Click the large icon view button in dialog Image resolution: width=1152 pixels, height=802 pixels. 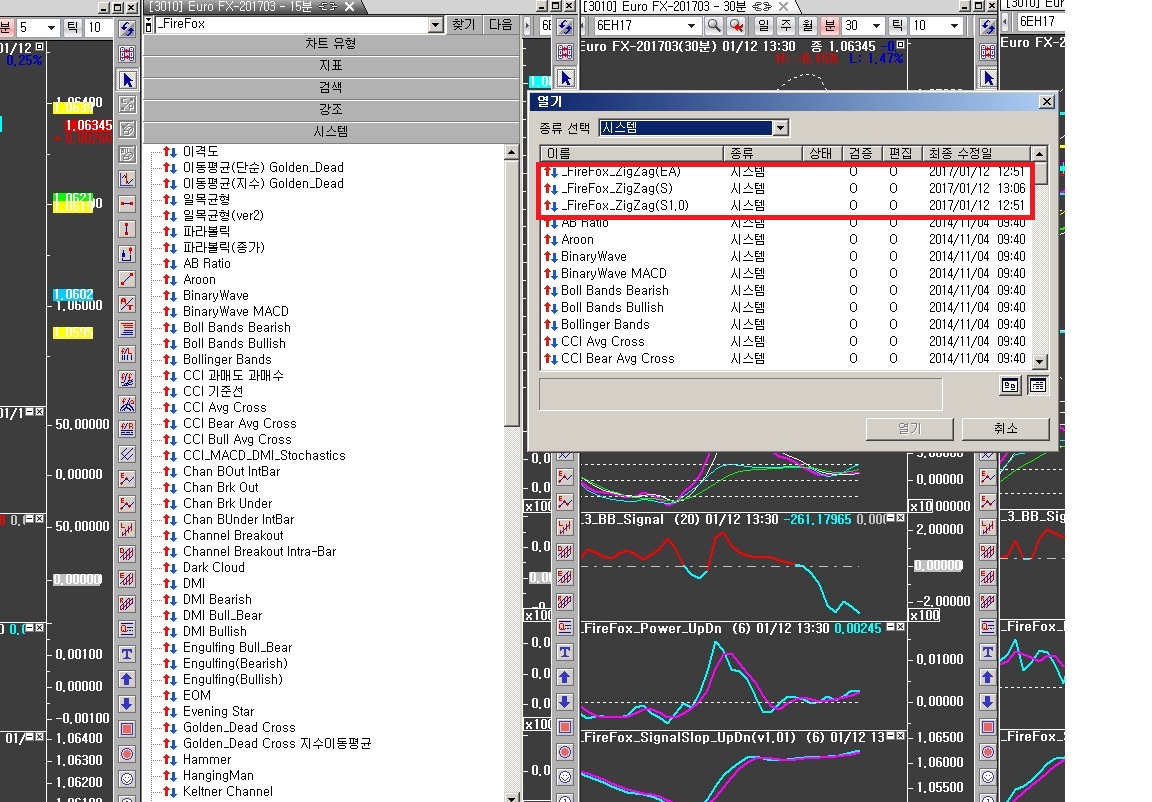point(1010,385)
